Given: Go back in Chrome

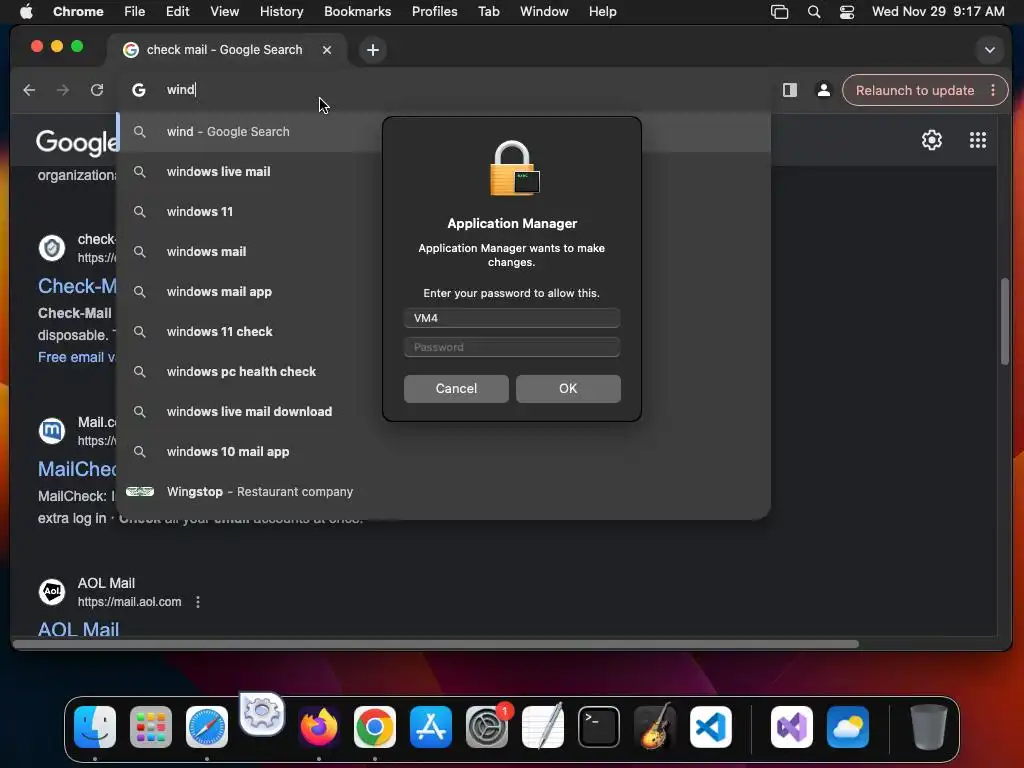Looking at the screenshot, I should pyautogui.click(x=29, y=90).
